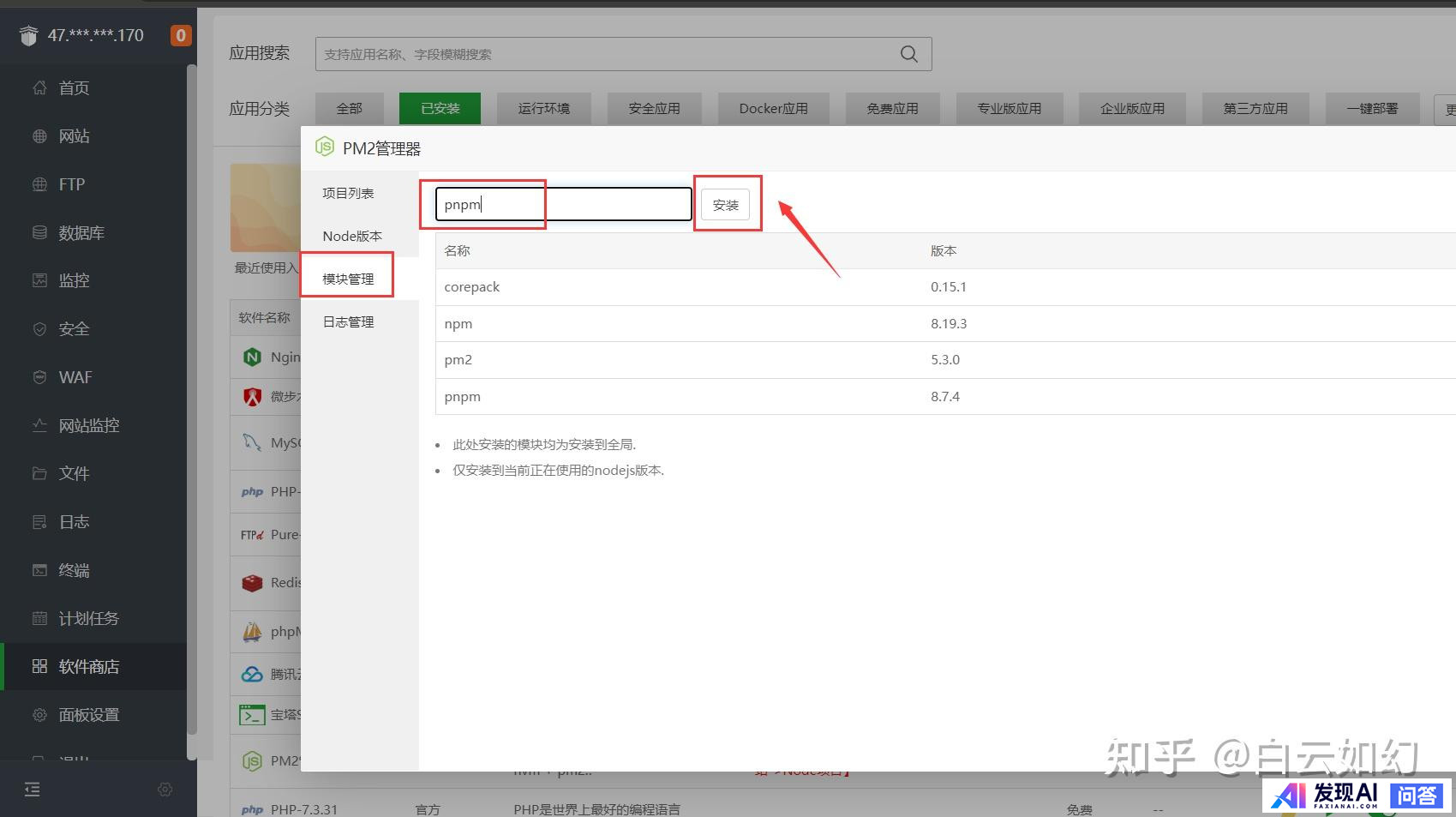Screen dimensions: 1456x817
Task: Click the npm module row name
Action: coord(458,324)
